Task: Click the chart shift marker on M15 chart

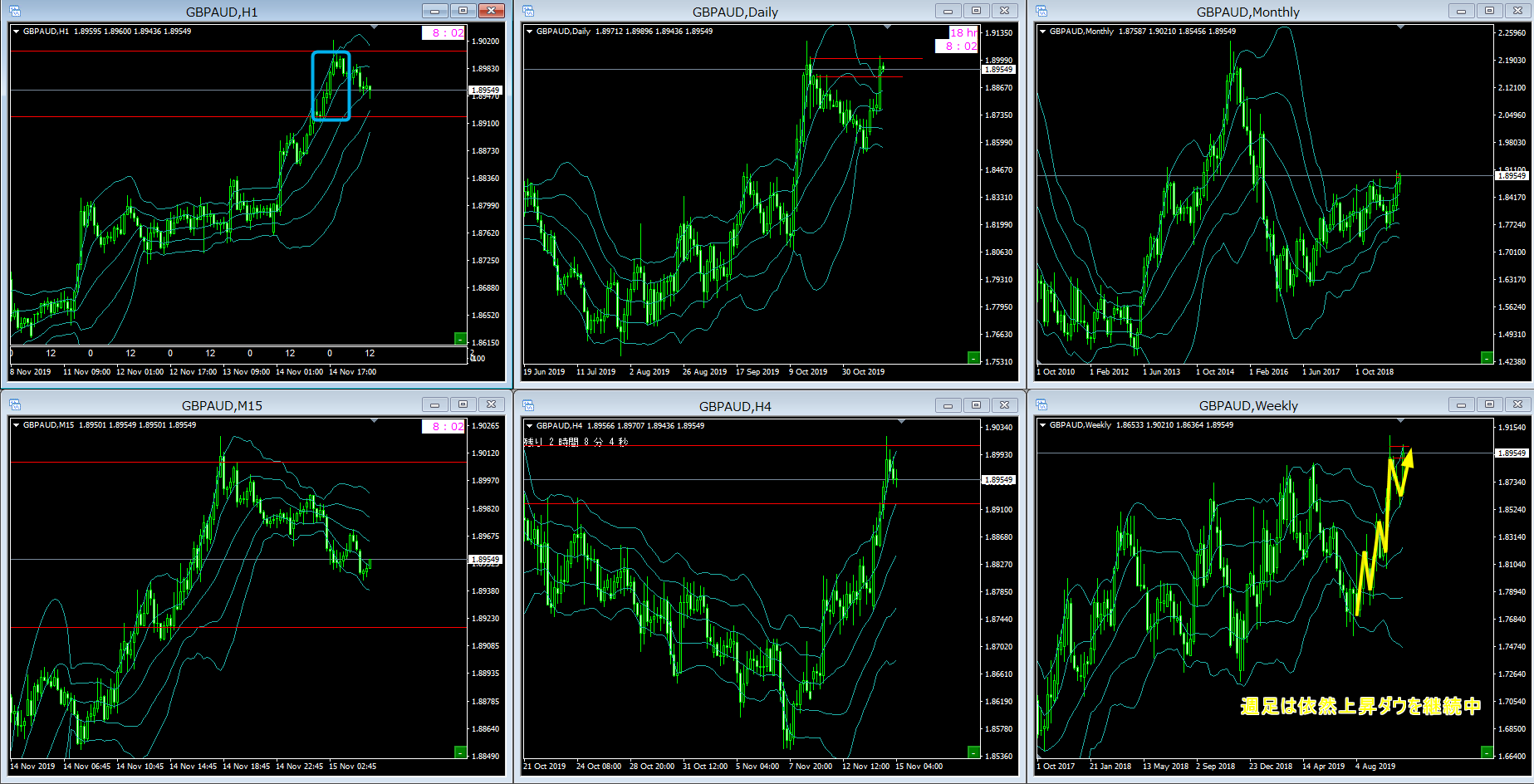Action: (x=375, y=422)
